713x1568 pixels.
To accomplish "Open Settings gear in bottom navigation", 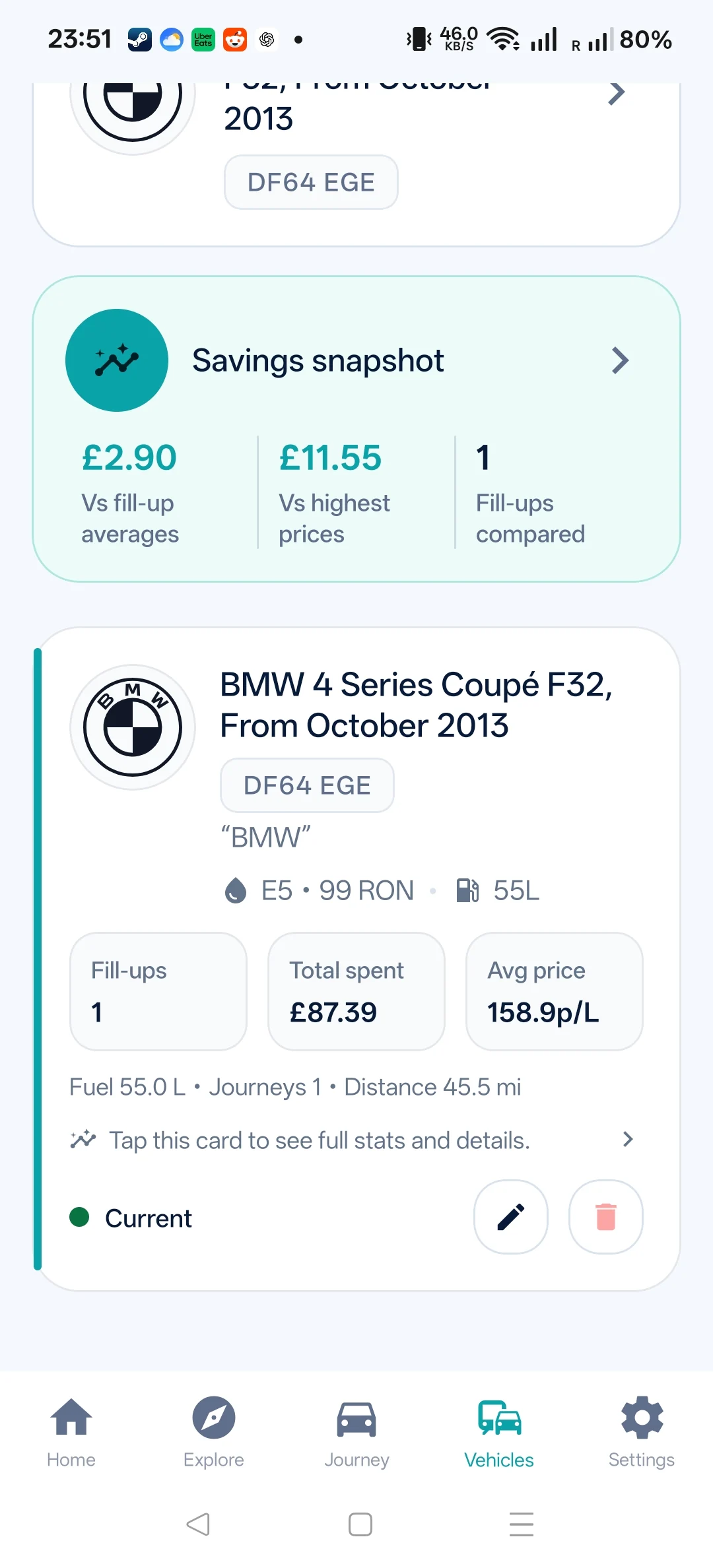I will 642,1431.
